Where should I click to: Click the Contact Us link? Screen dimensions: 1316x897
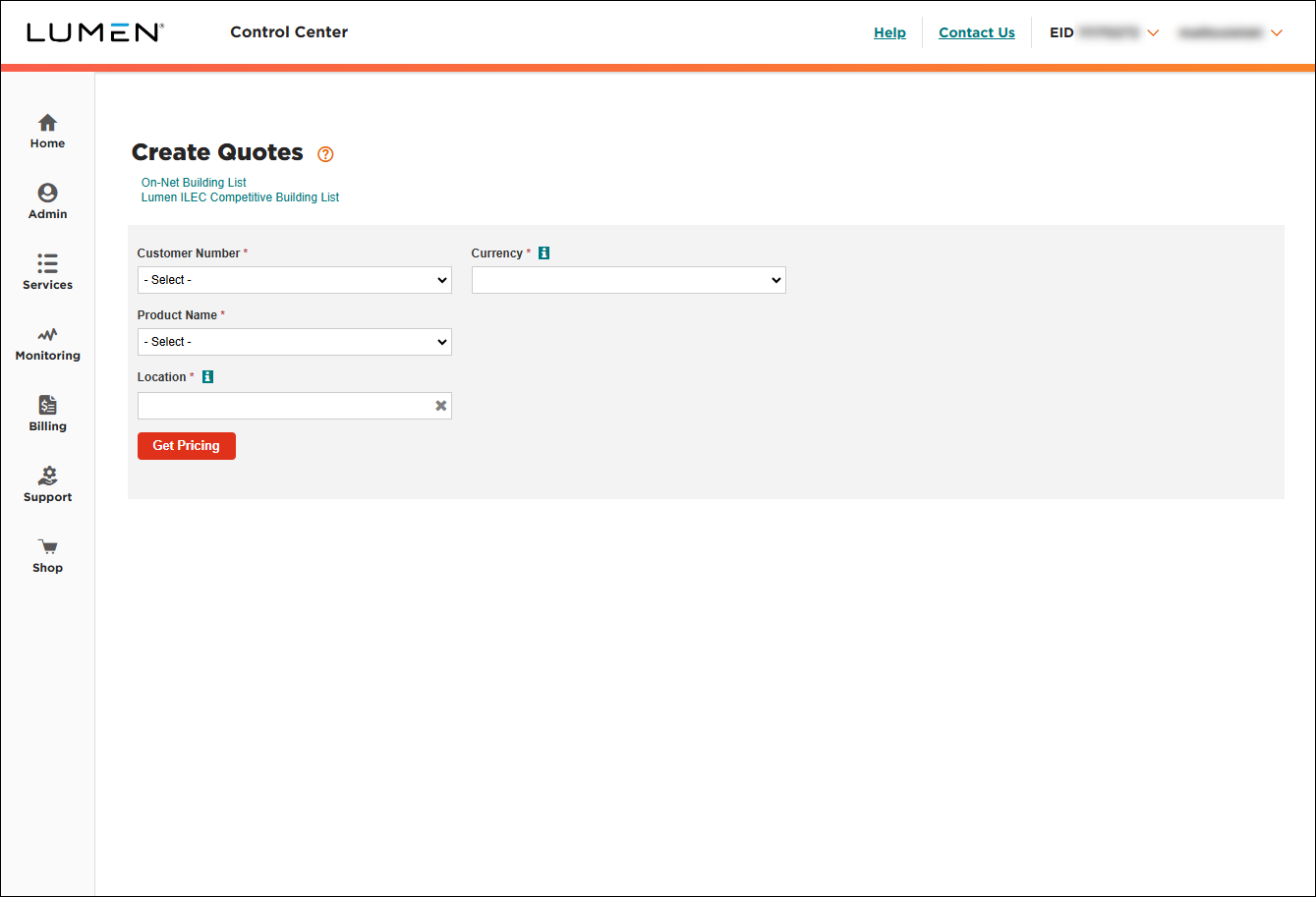click(977, 32)
